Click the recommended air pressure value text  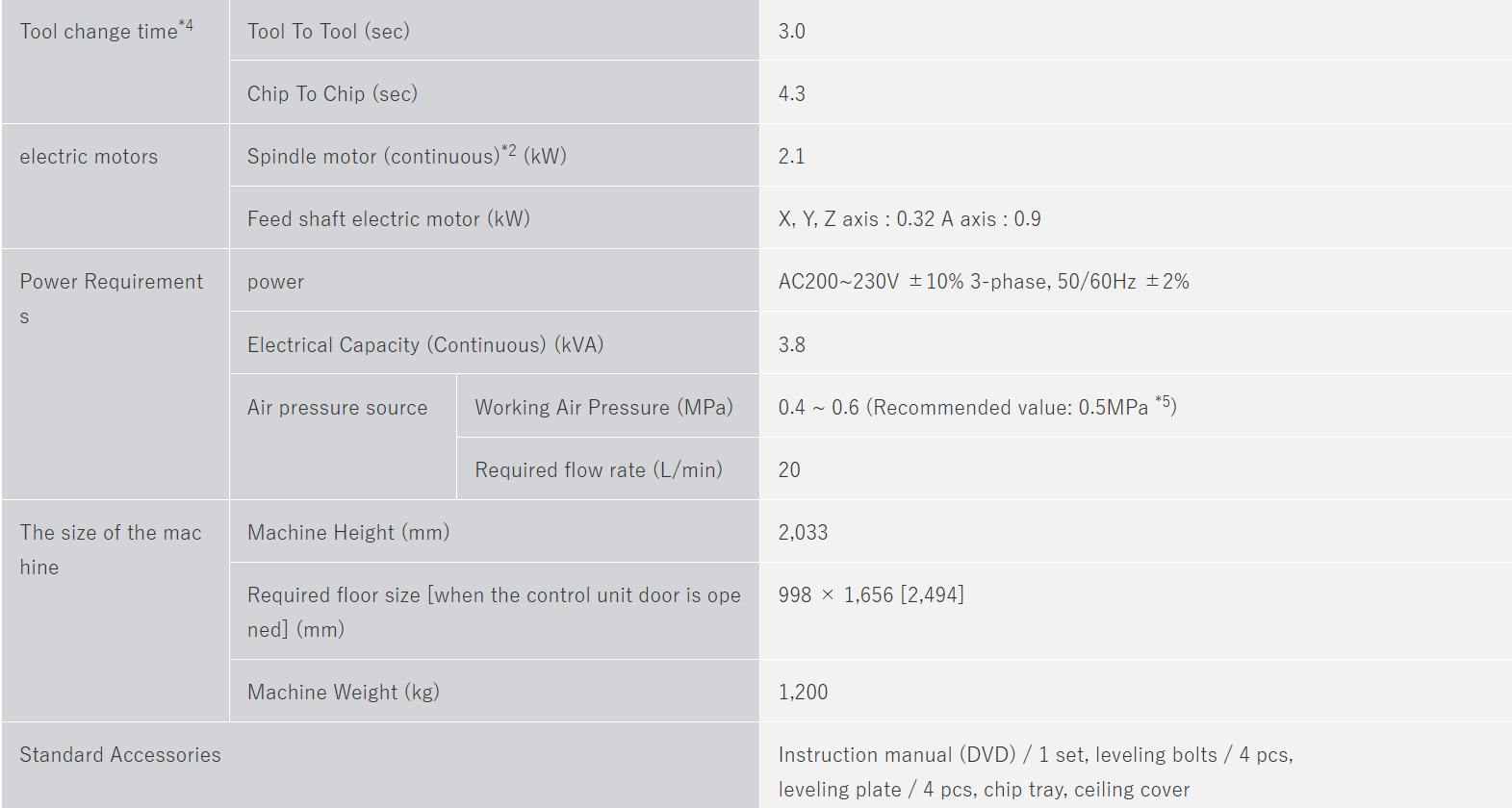[x=977, y=408]
